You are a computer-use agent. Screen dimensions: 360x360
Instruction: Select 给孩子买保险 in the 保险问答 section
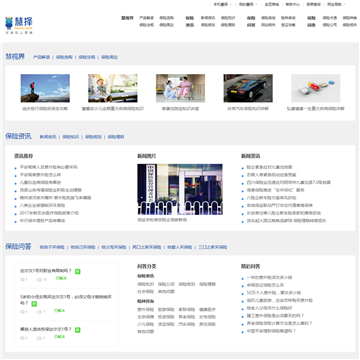pyautogui.click(x=52, y=247)
